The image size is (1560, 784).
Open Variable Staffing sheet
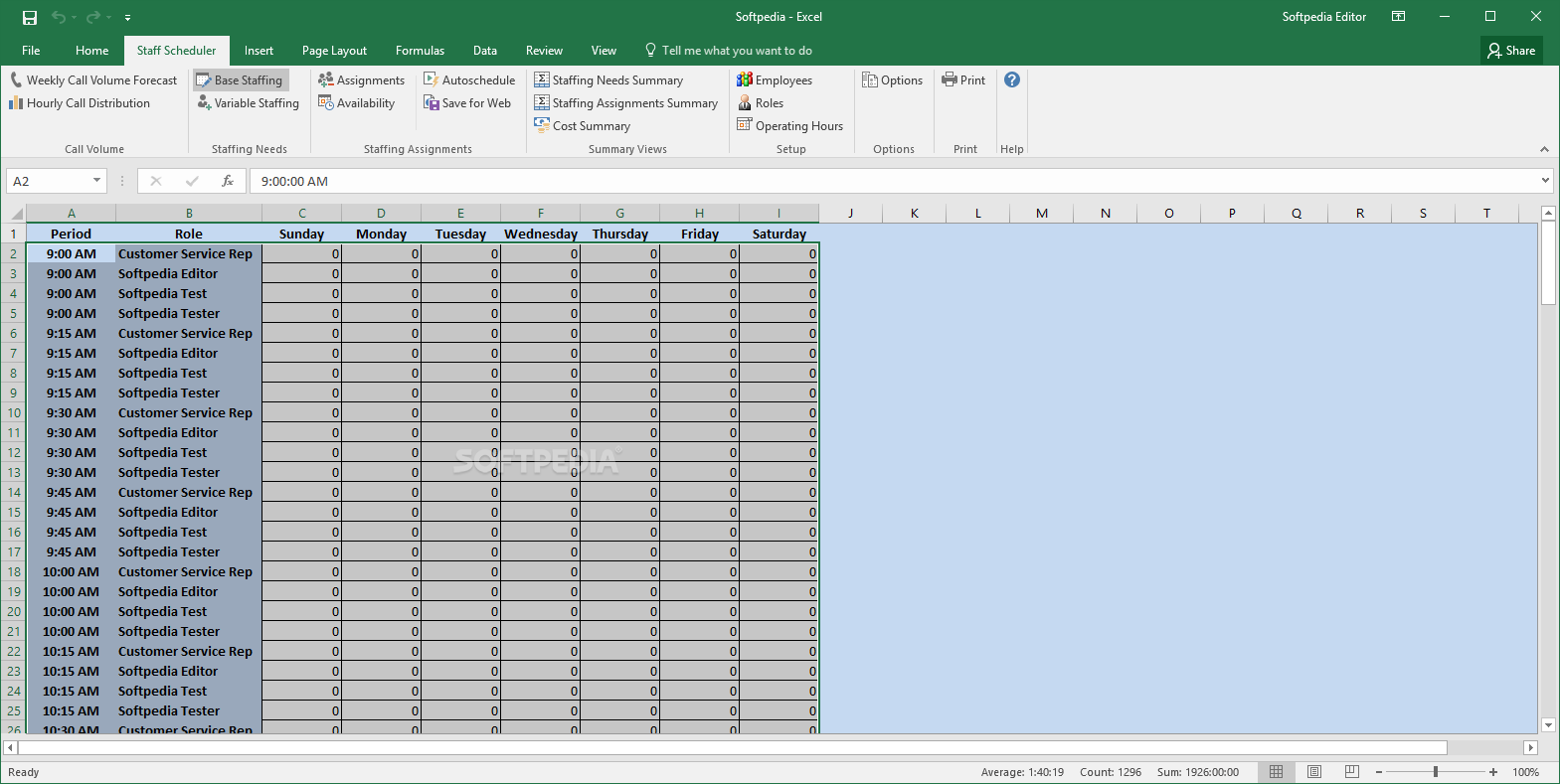coord(248,103)
